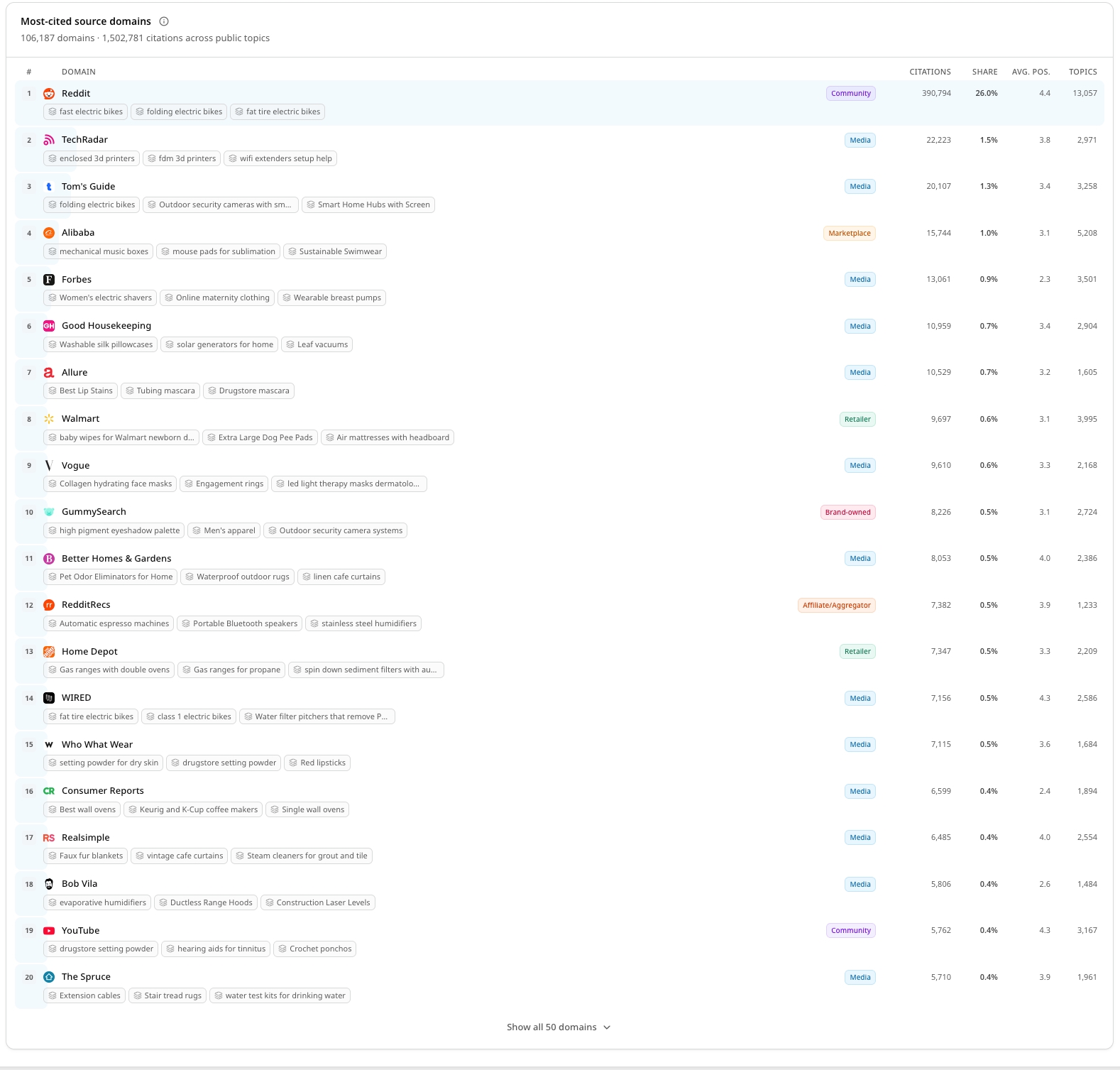This screenshot has height=1070, width=1120.
Task: Expand Show all 50 domains
Action: click(x=559, y=1027)
